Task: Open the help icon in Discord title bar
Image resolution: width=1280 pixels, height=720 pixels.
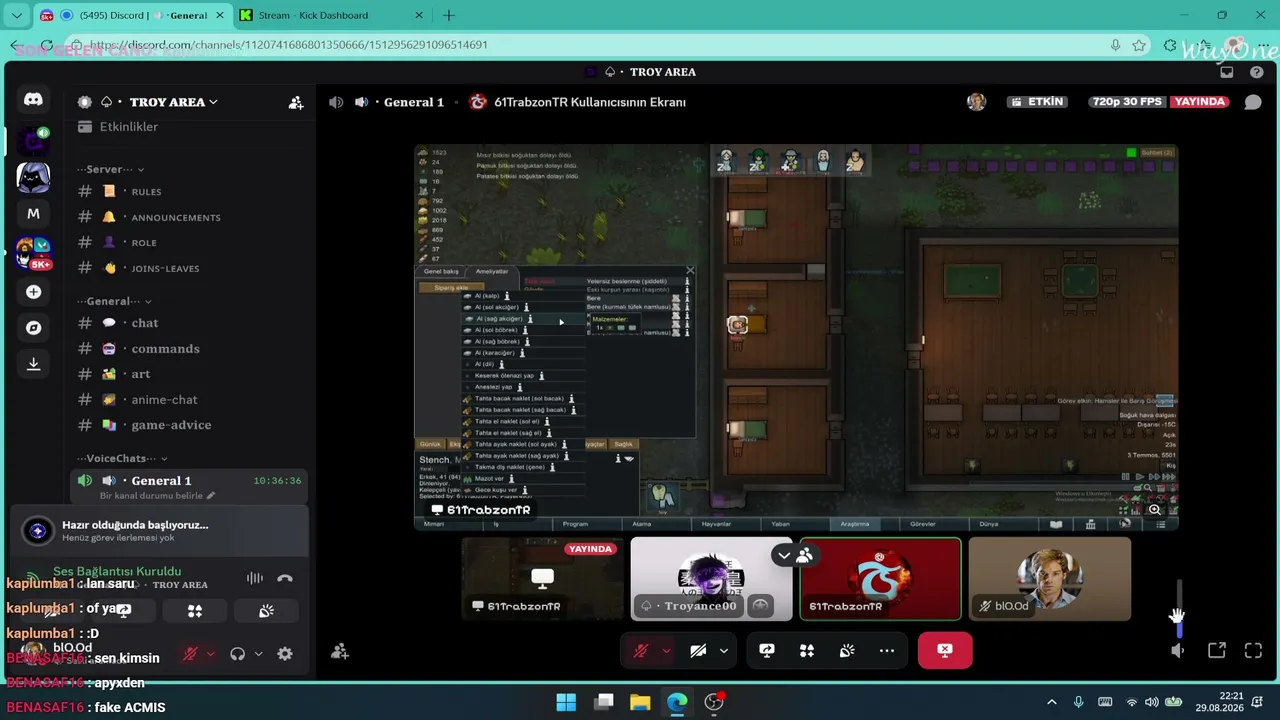Action: 1256,72
